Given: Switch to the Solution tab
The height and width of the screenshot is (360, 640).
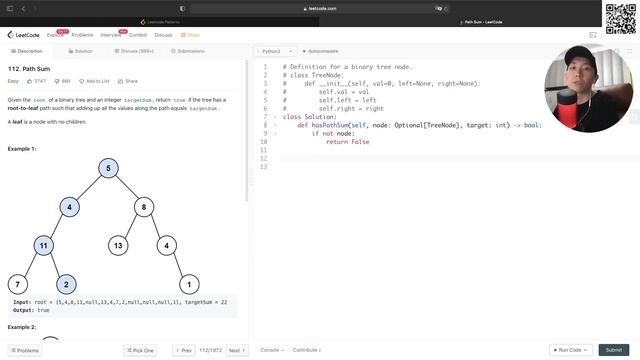Looking at the screenshot, I should (x=80, y=51).
